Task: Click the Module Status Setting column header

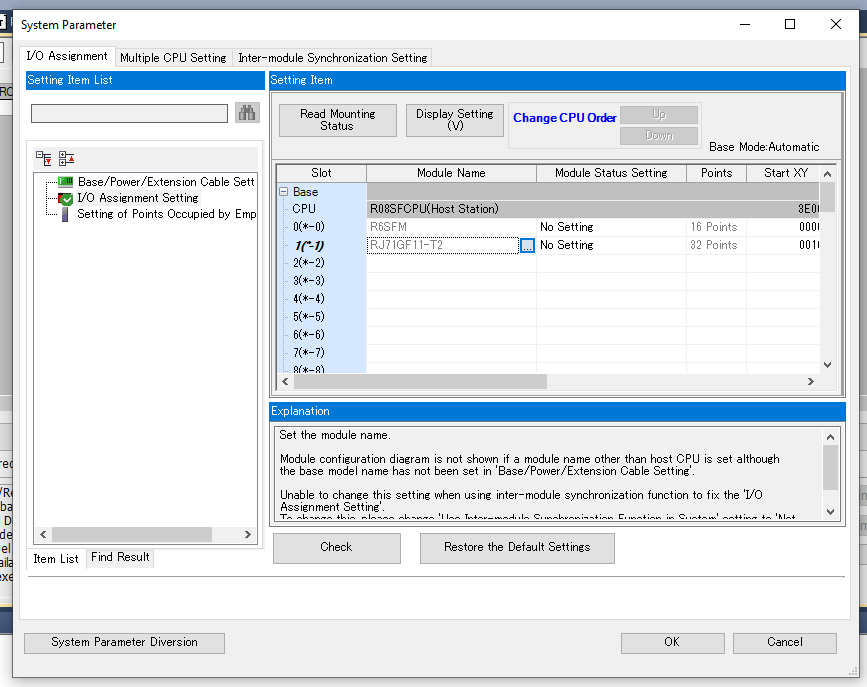Action: 611,173
